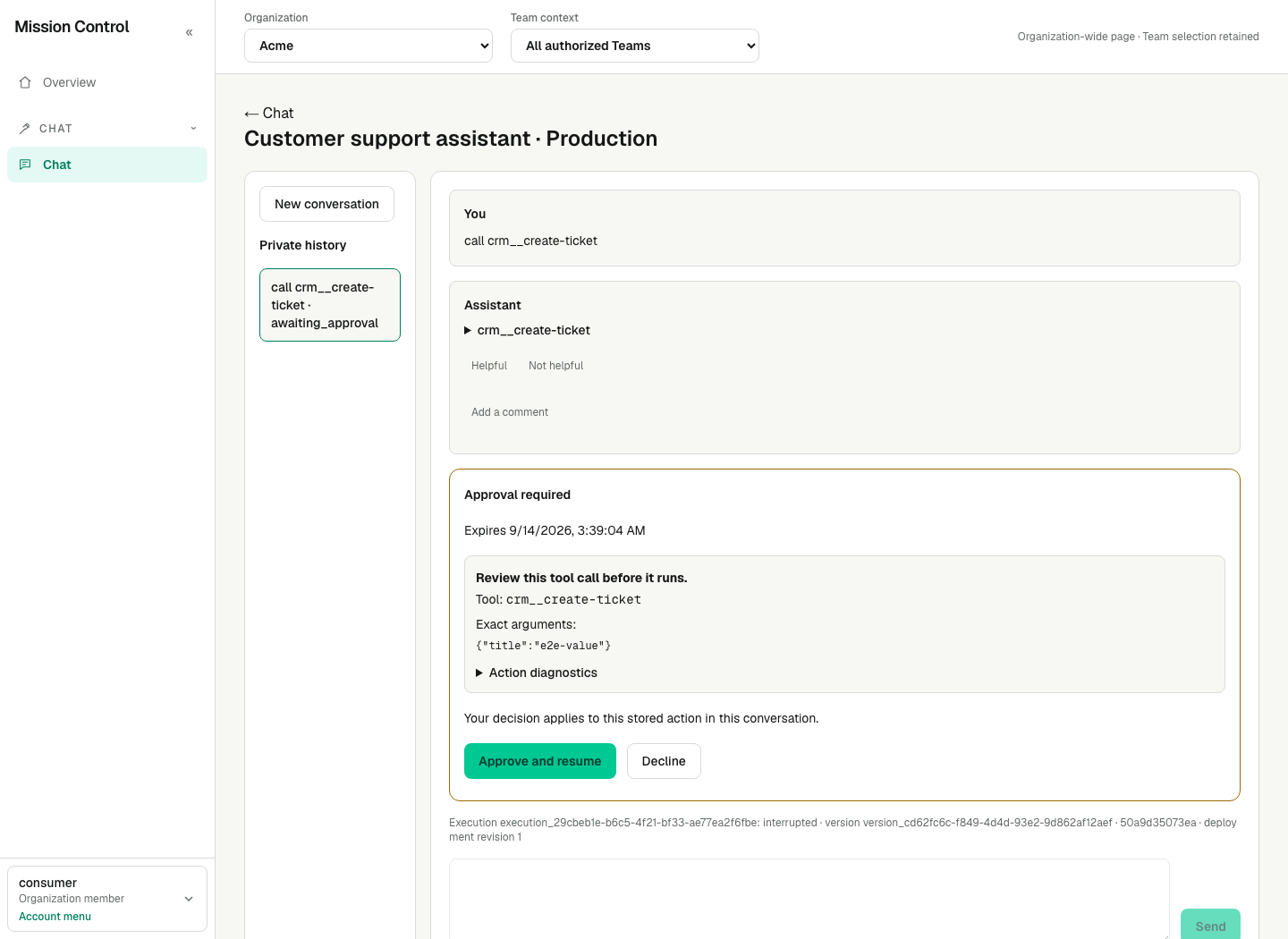
Task: Expand Action diagnostics
Action: [537, 673]
